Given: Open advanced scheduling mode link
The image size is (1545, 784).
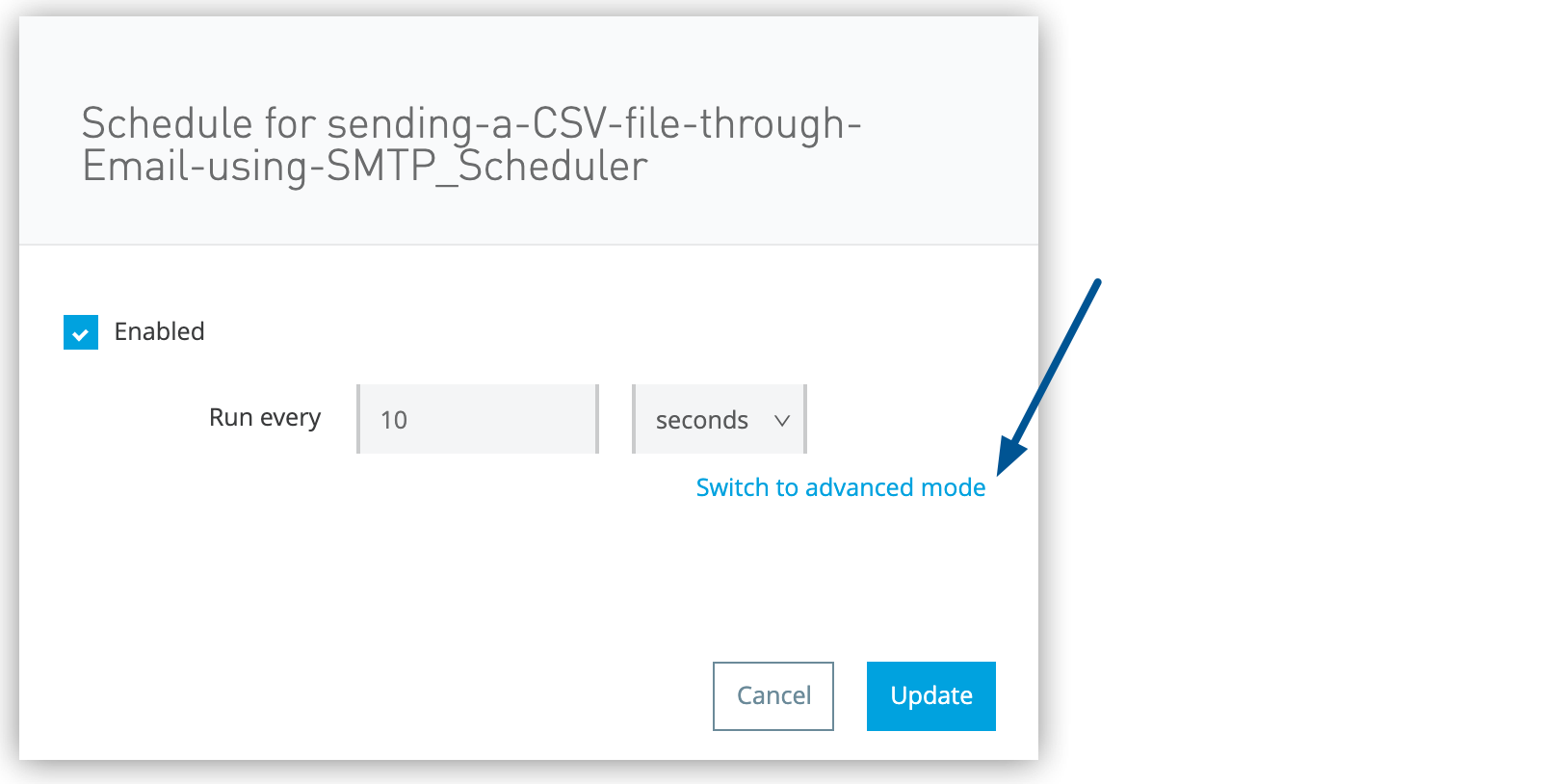Looking at the screenshot, I should click(x=840, y=487).
